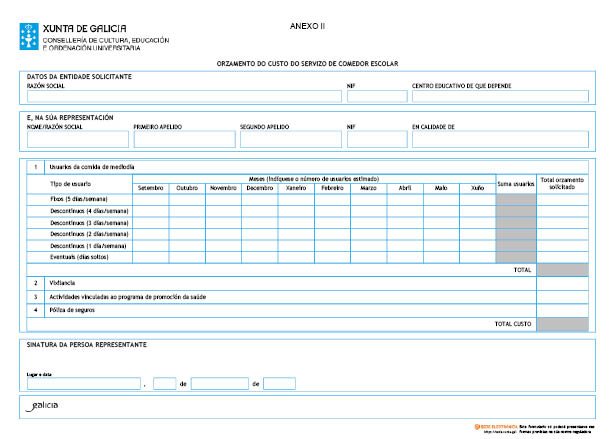The width and height of the screenshot is (615, 439).
Task: Click the Setembro cell for Fixos users
Action: coord(150,199)
